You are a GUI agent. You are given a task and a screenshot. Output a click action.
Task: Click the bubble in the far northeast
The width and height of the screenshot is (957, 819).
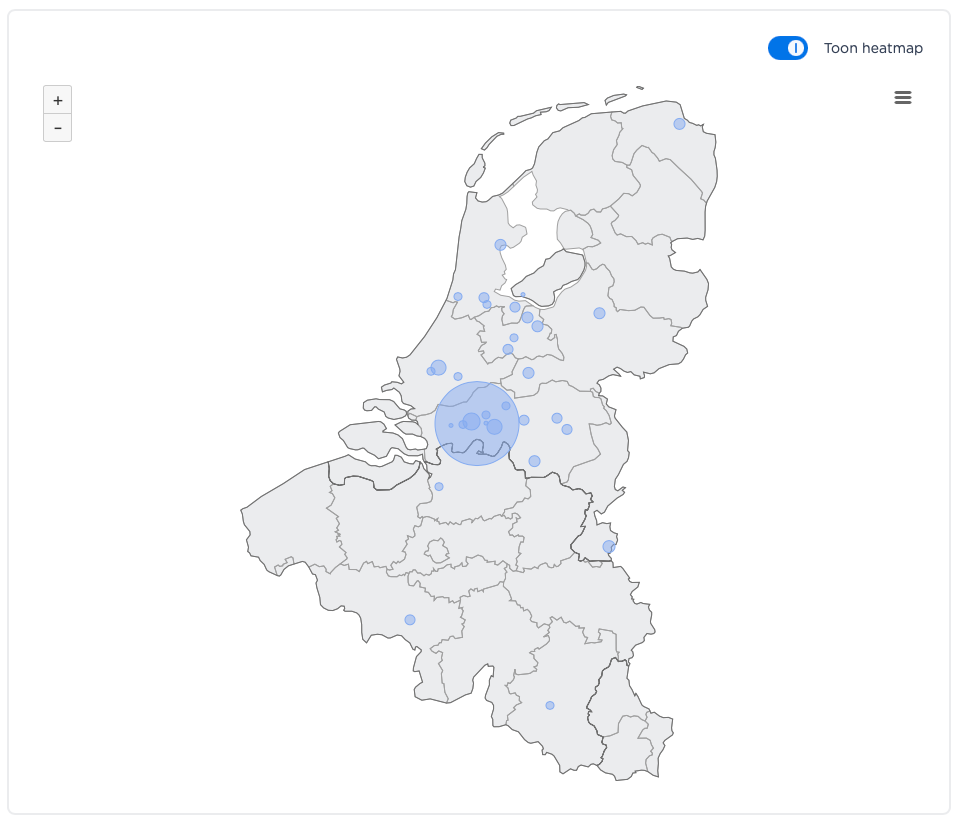point(680,124)
